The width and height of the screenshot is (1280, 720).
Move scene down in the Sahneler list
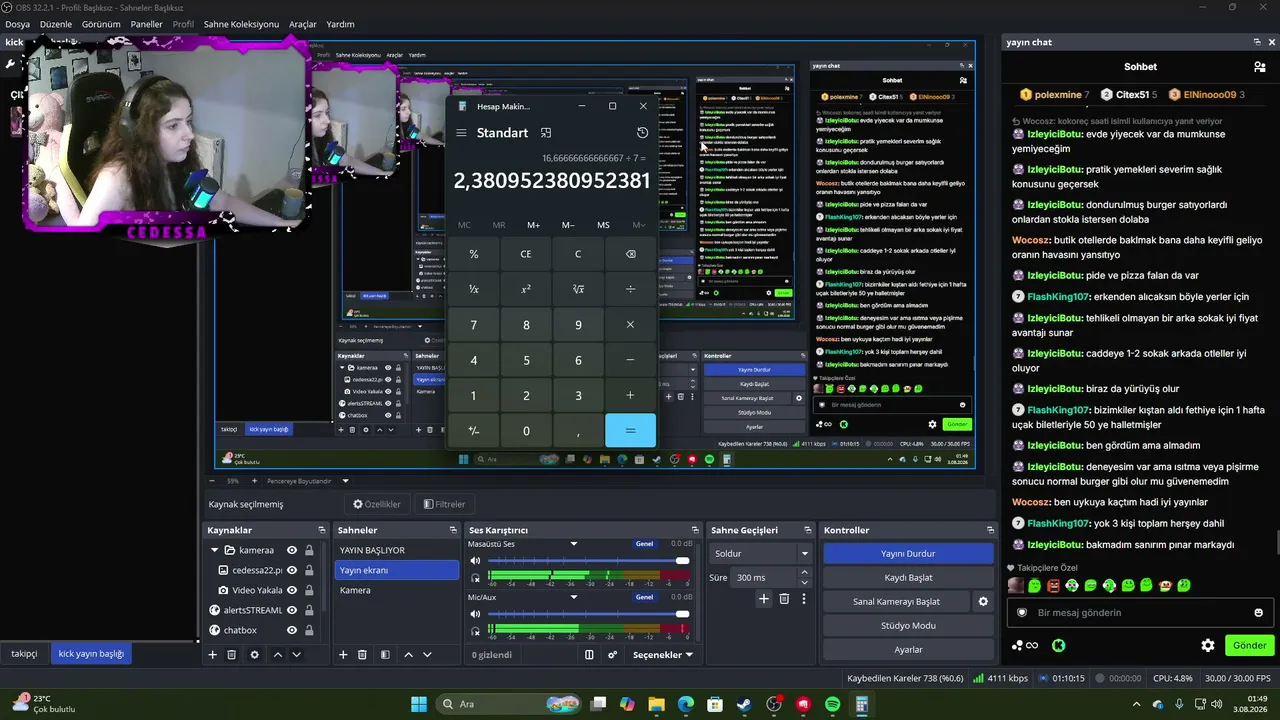427,655
